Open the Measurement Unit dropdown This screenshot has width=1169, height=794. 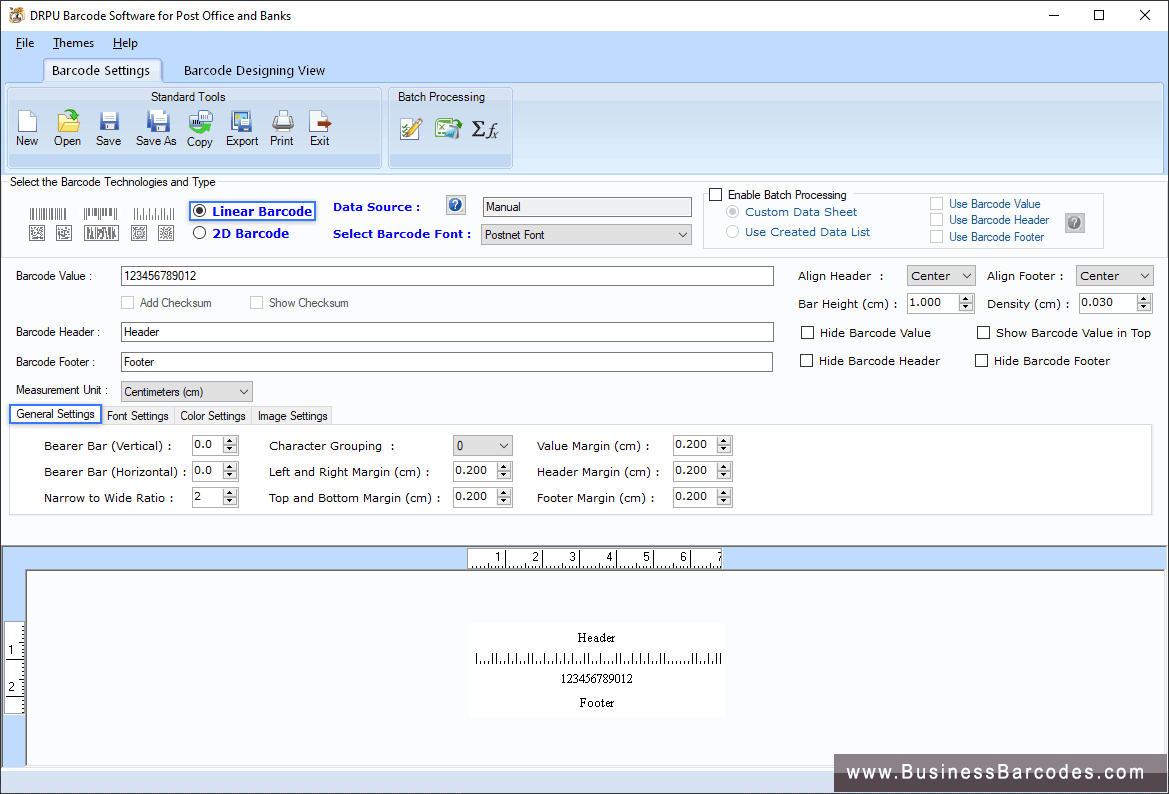click(x=186, y=391)
